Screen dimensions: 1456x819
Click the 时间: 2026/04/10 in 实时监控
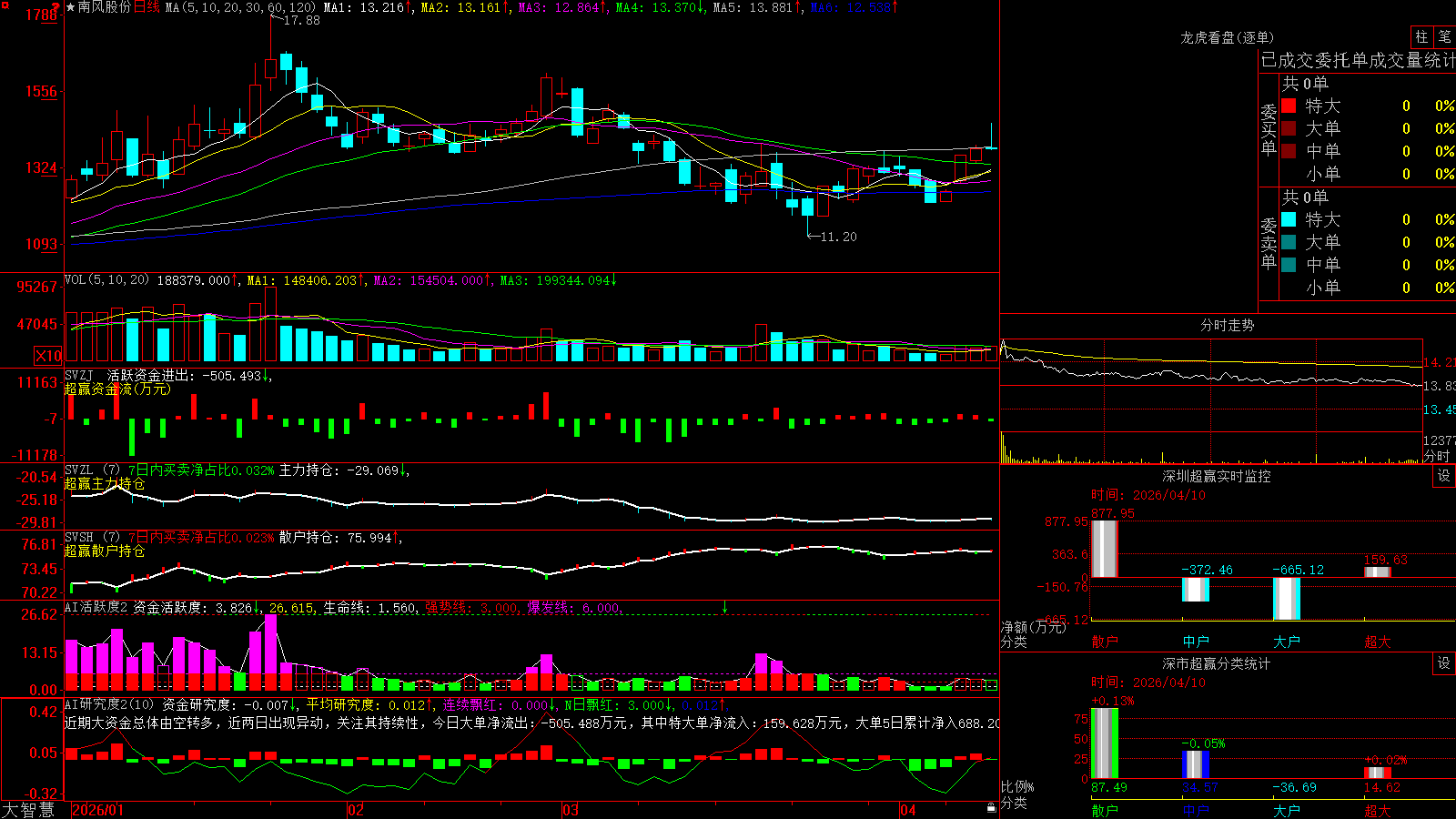pyautogui.click(x=1148, y=495)
